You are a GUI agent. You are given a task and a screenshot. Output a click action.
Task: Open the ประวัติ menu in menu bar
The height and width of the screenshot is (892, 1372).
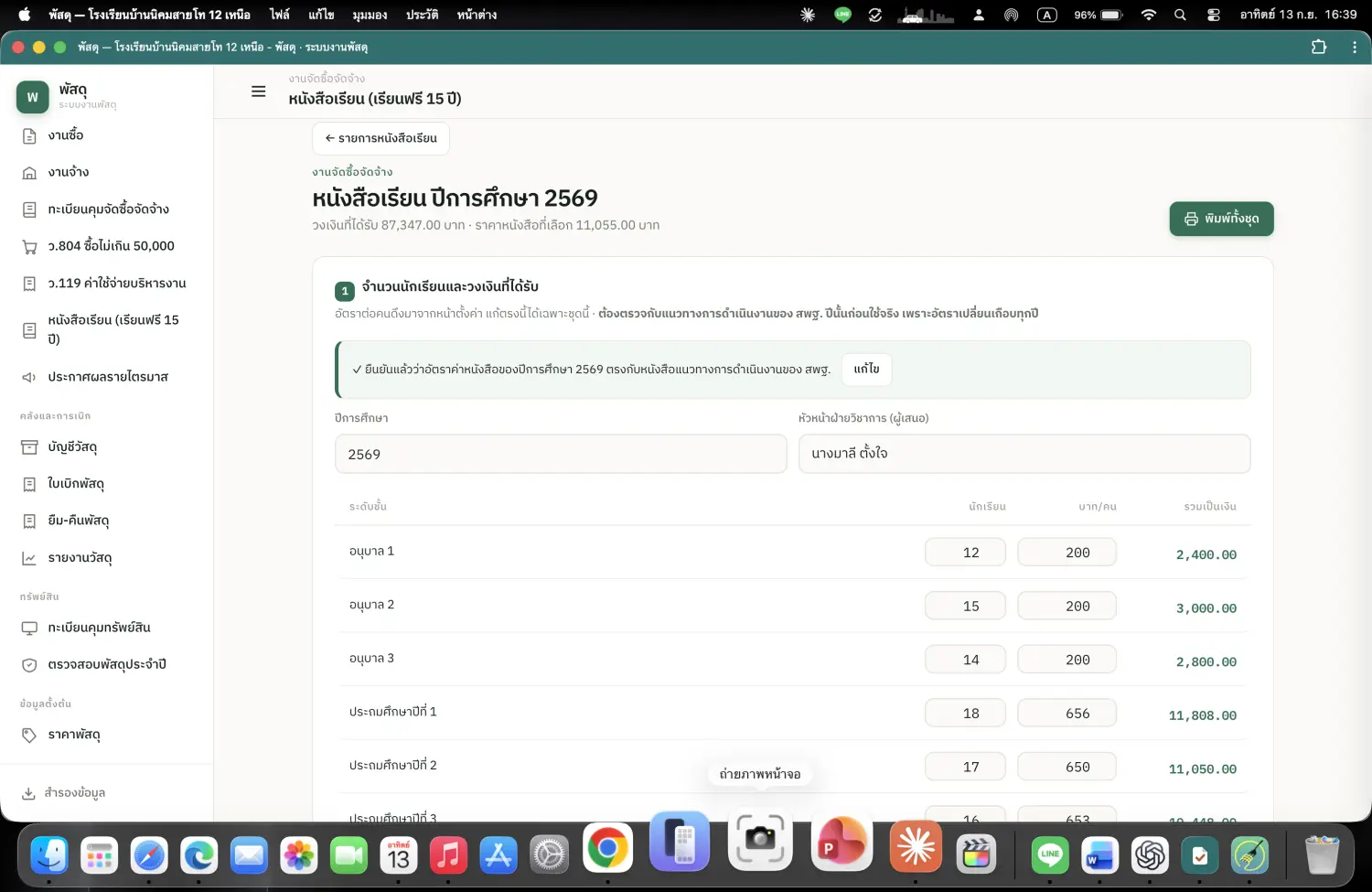[x=422, y=15]
